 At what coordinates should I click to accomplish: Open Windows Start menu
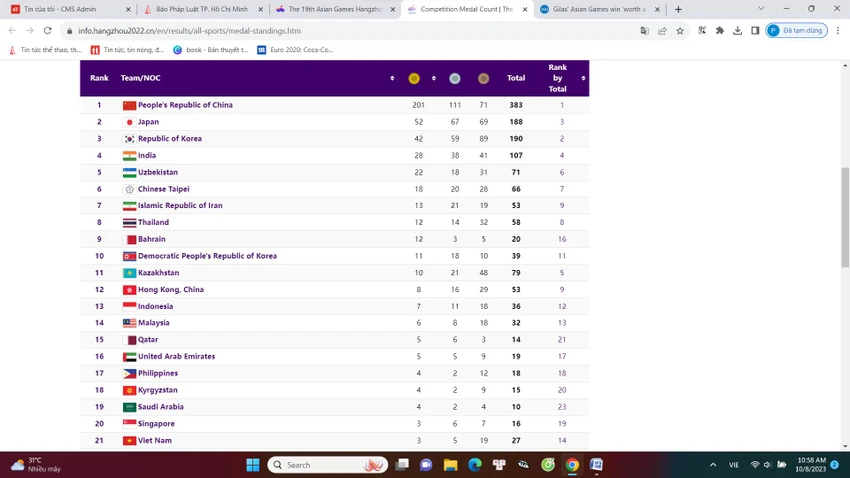pyautogui.click(x=253, y=465)
